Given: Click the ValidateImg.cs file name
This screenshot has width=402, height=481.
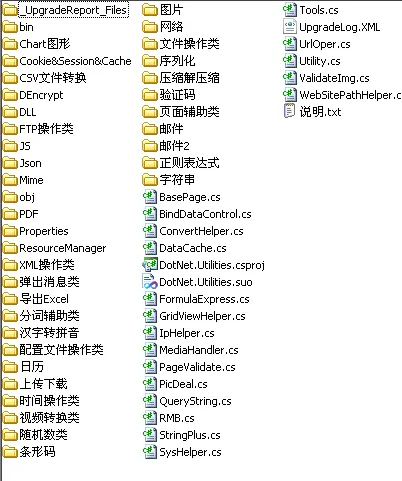Looking at the screenshot, I should (334, 78).
